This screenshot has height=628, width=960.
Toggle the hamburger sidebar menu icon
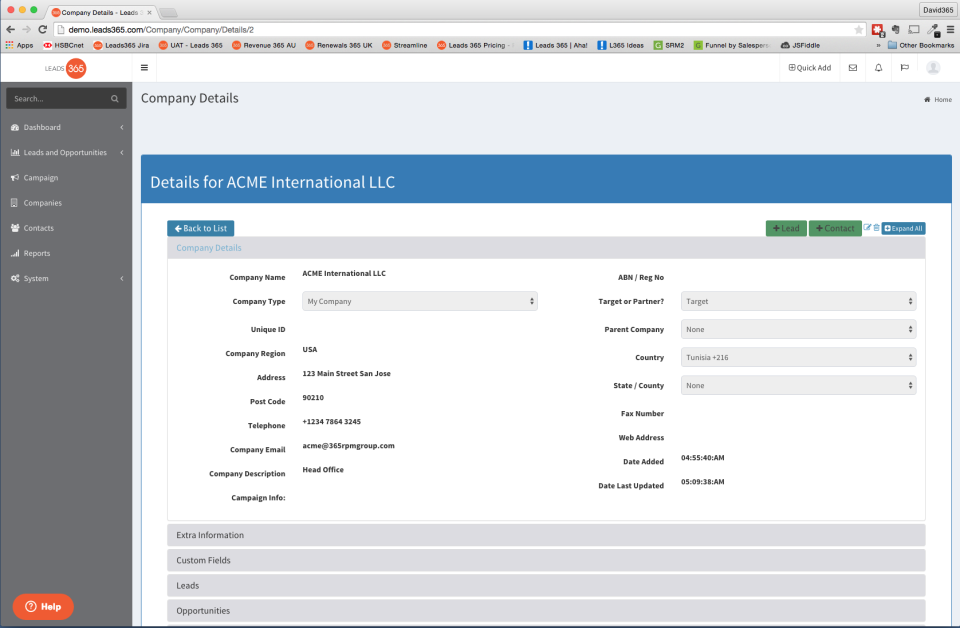coord(144,68)
